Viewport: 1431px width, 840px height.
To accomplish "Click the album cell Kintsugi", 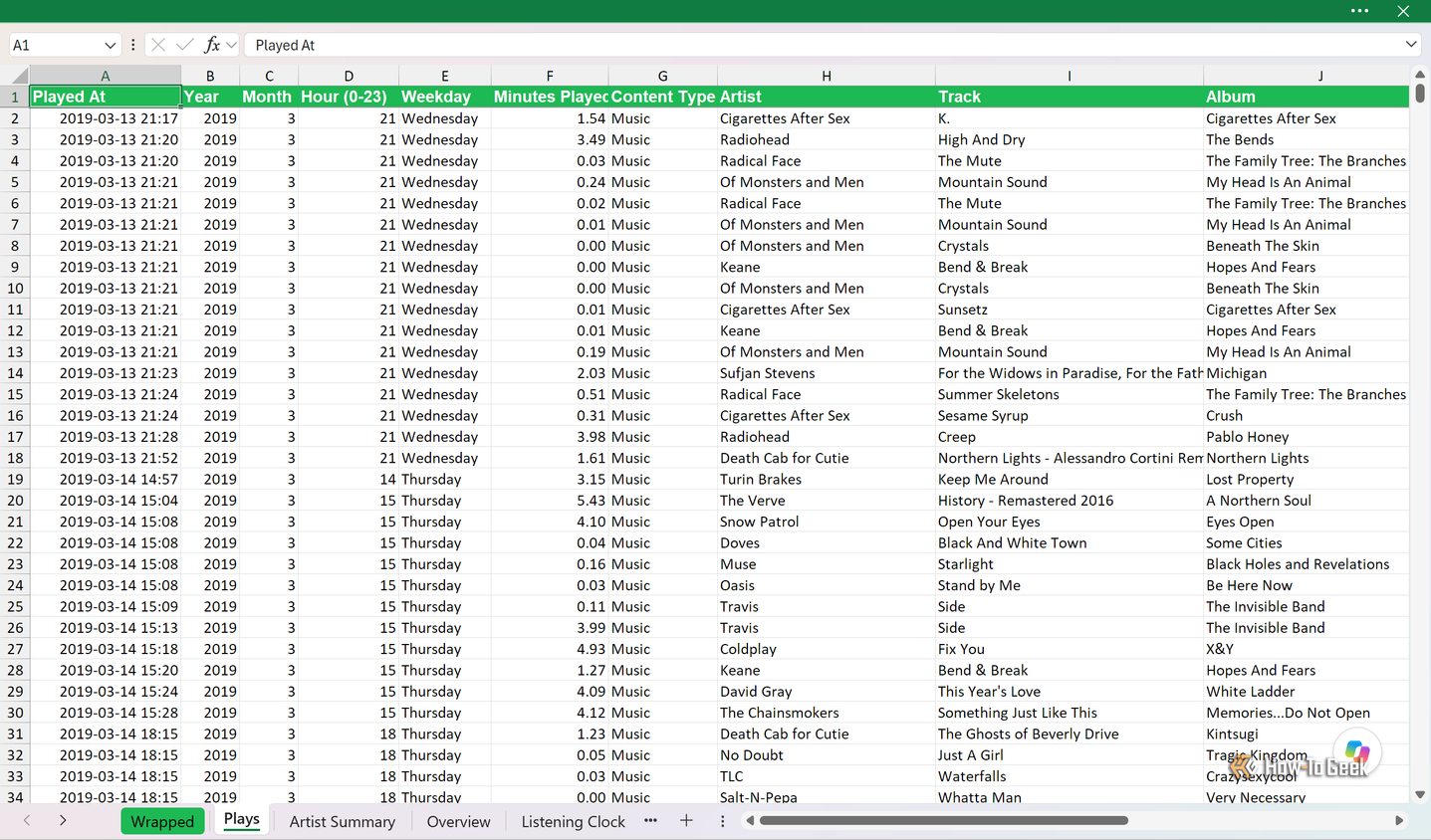I will pos(1307,734).
